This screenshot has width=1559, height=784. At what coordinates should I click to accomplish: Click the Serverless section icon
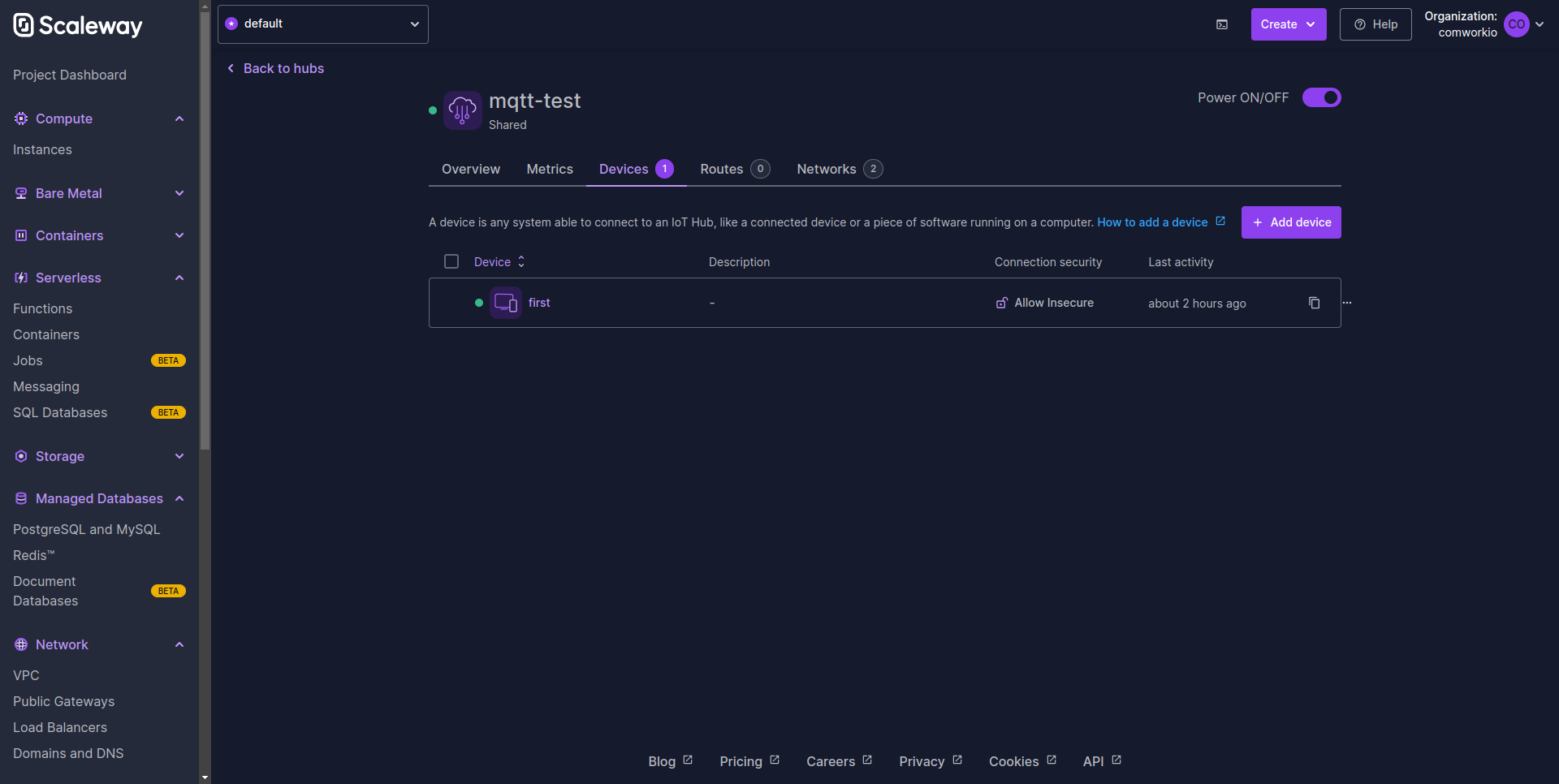point(21,278)
